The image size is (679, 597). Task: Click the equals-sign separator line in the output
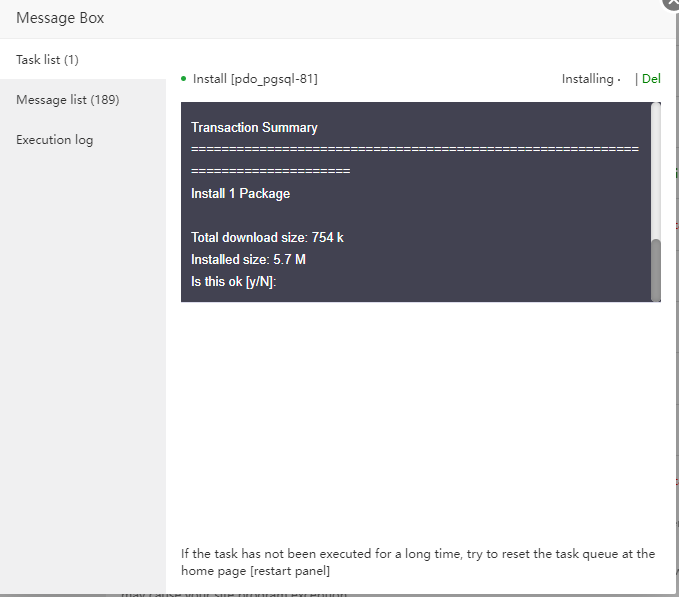pos(414,150)
